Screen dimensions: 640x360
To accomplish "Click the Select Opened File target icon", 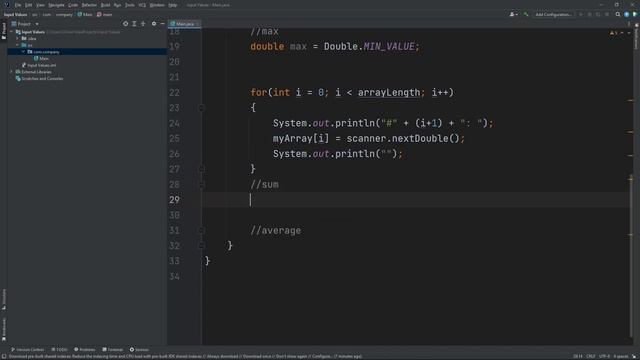I will click(x=125, y=24).
